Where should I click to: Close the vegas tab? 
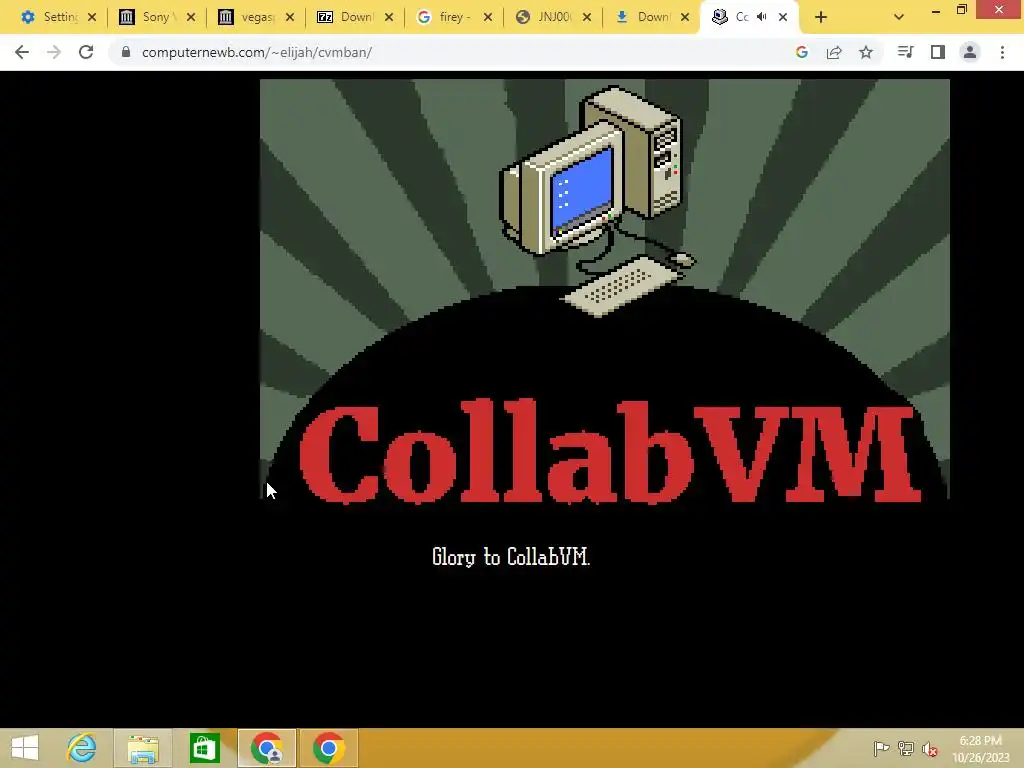(x=290, y=18)
